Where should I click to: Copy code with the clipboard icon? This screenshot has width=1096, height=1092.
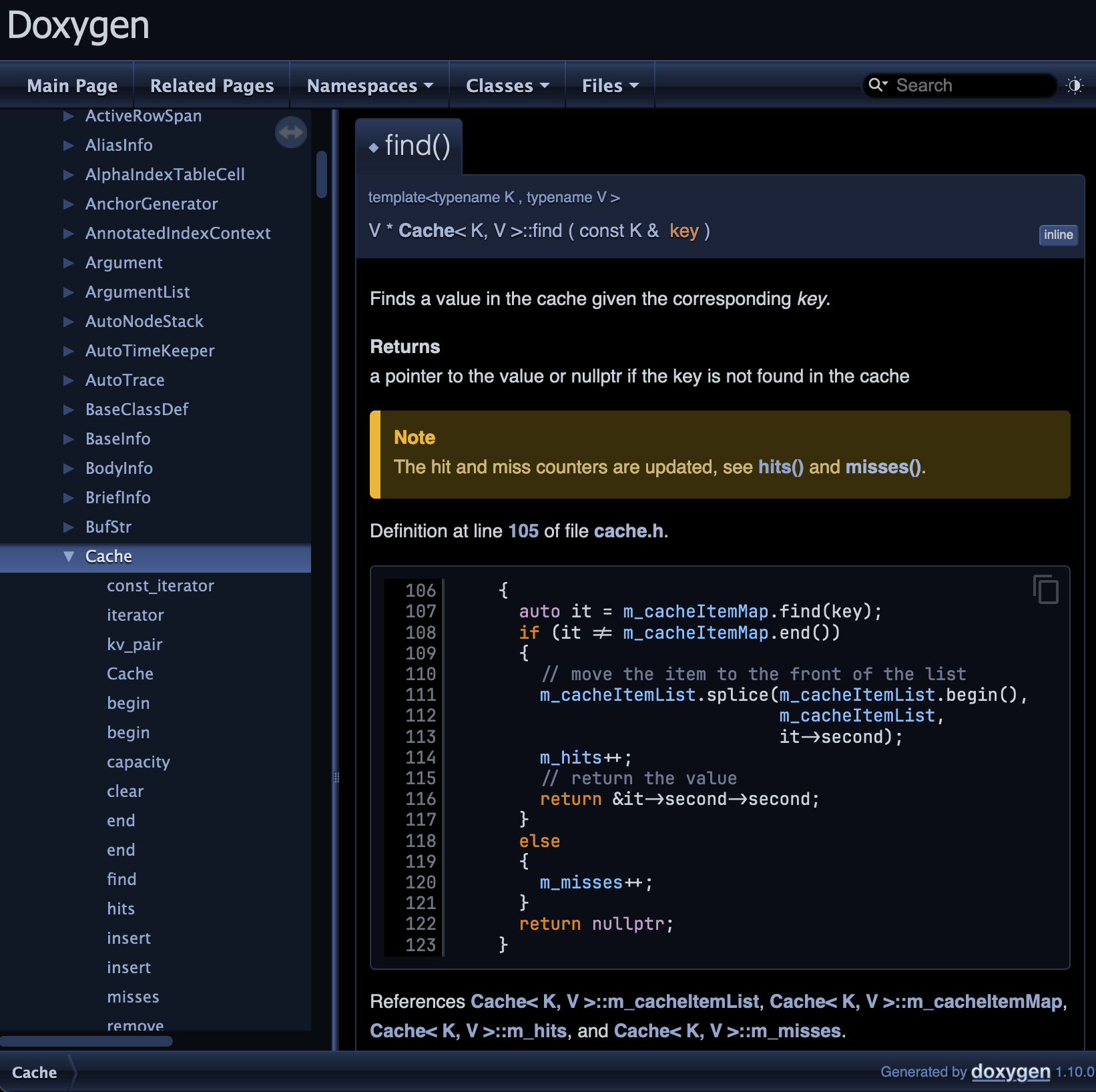1046,589
